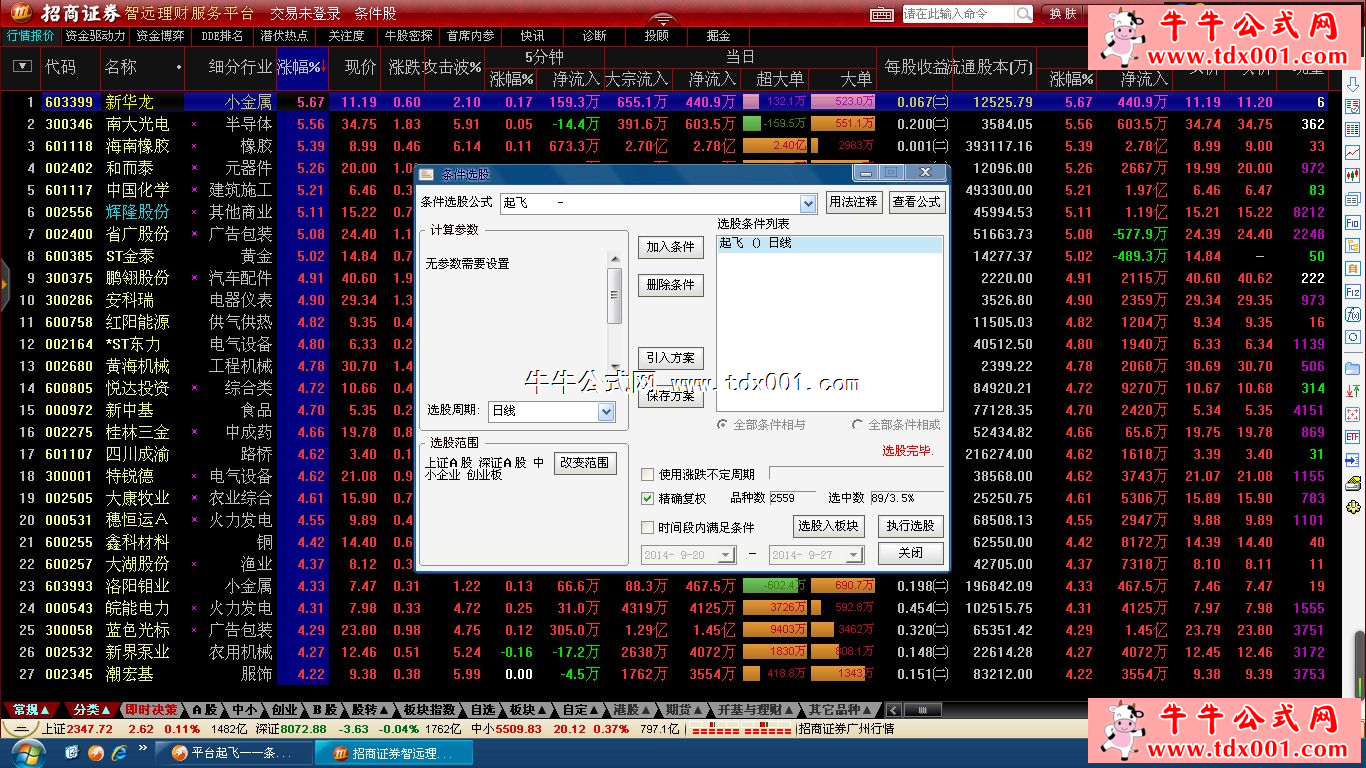Click the on-screen keyboard icon in the title bar
The height and width of the screenshot is (768, 1366).
[881, 14]
